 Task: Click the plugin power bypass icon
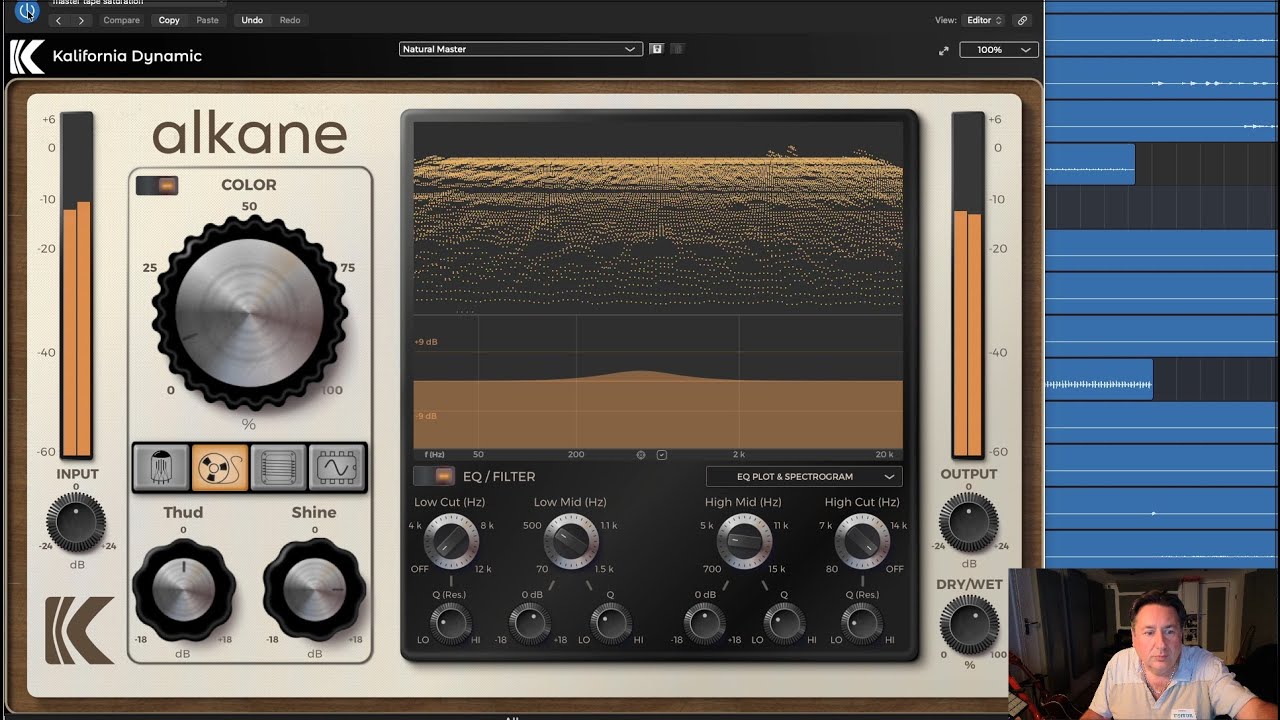click(27, 12)
